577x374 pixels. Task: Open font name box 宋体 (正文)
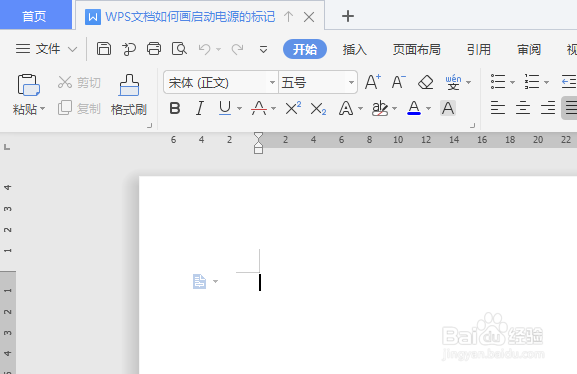(221, 82)
